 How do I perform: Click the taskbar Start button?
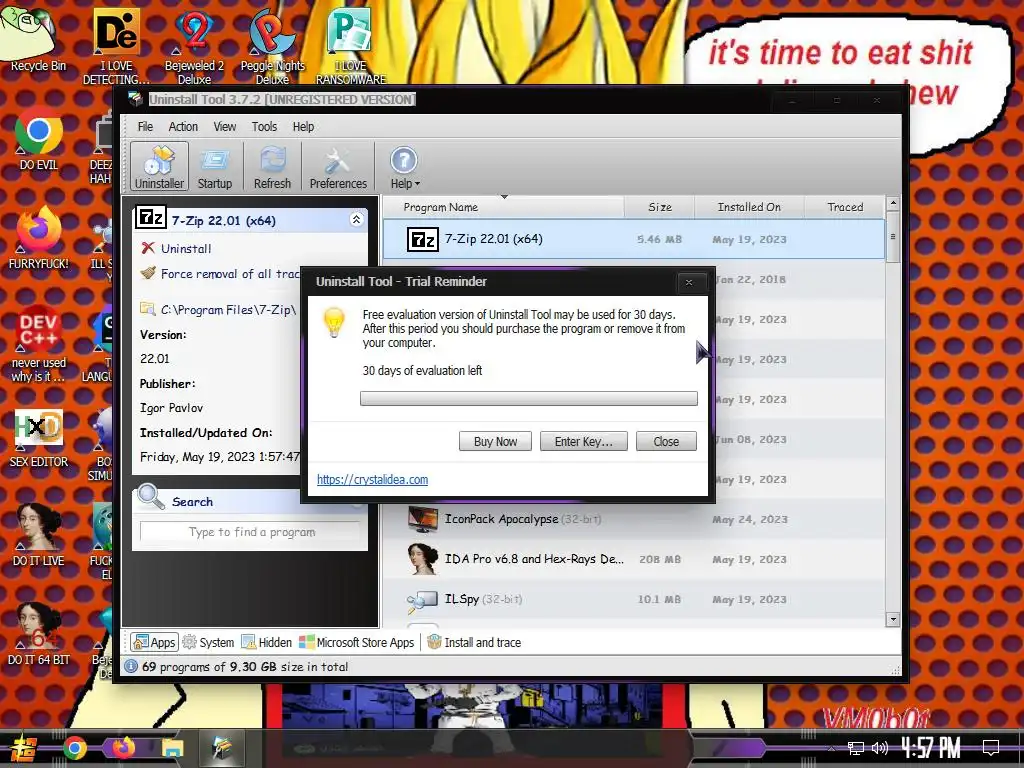click(x=22, y=748)
